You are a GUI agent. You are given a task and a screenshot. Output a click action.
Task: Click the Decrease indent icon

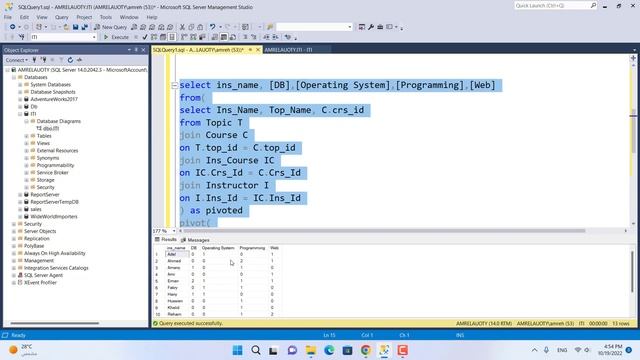[x=266, y=37]
